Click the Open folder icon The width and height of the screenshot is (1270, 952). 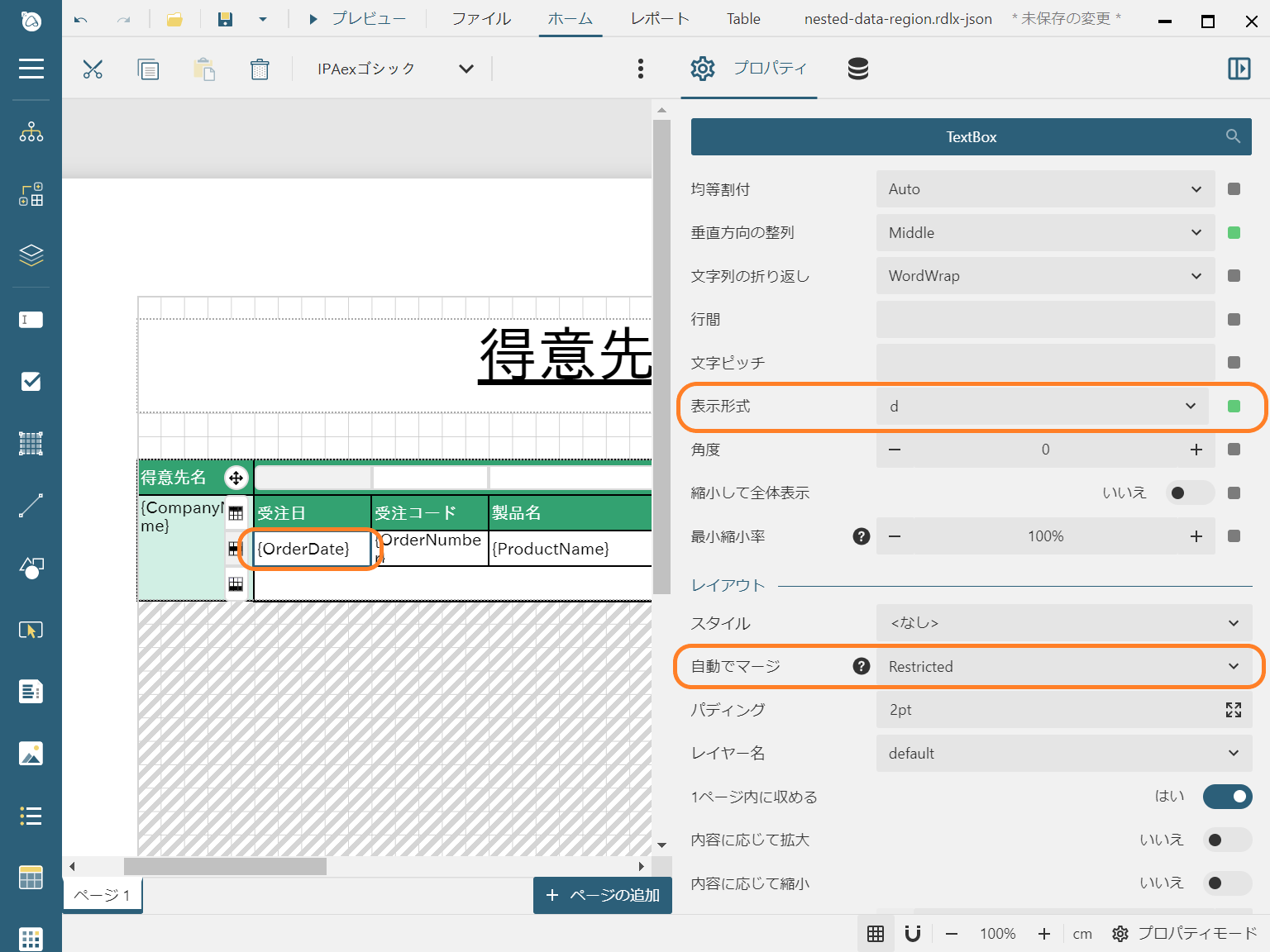(174, 19)
